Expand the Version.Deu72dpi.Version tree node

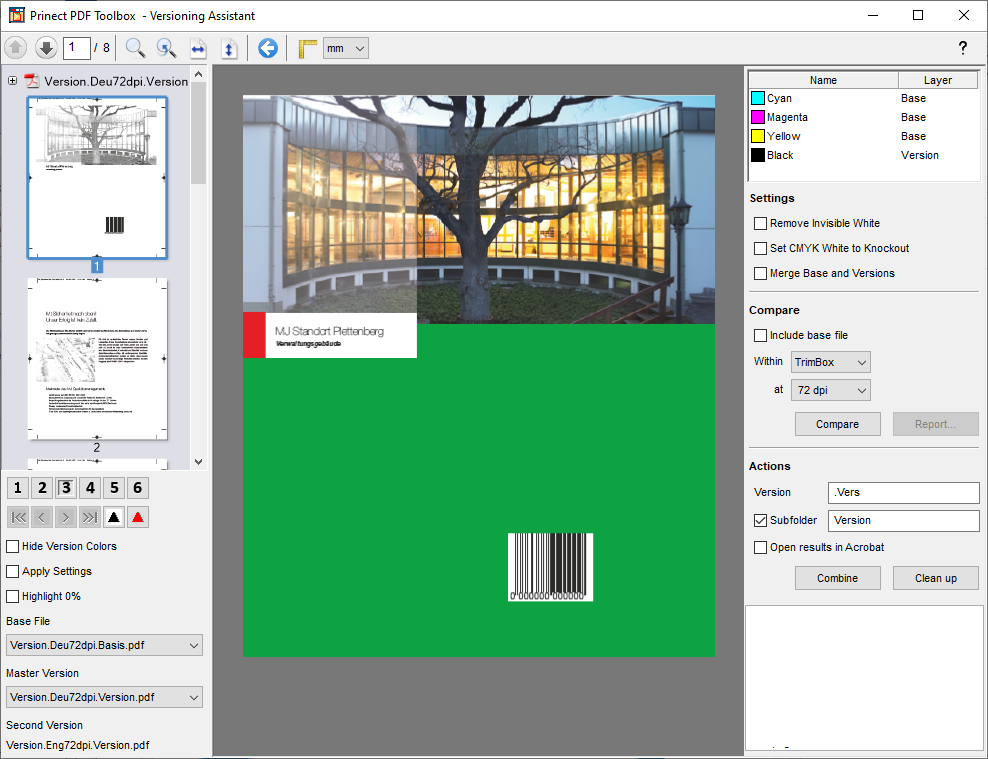pyautogui.click(x=13, y=81)
